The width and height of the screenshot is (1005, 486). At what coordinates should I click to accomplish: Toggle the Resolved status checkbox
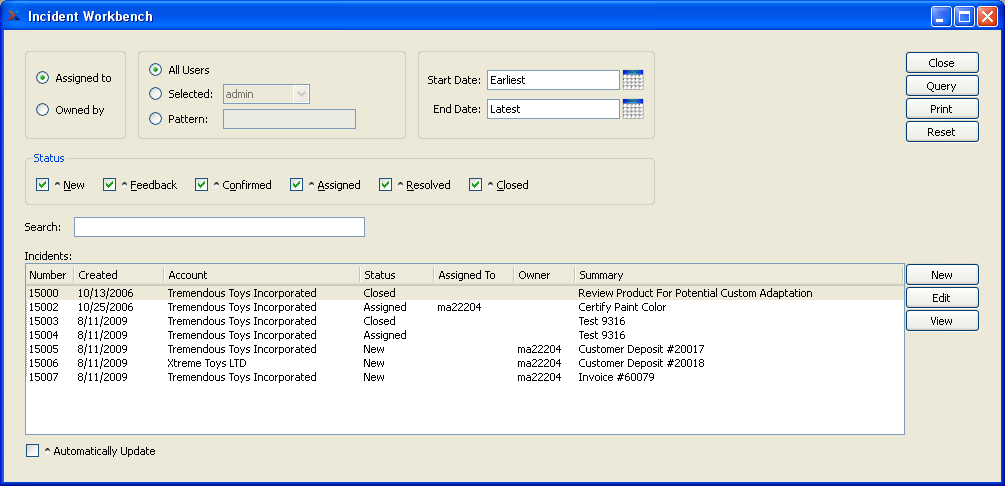(x=386, y=185)
